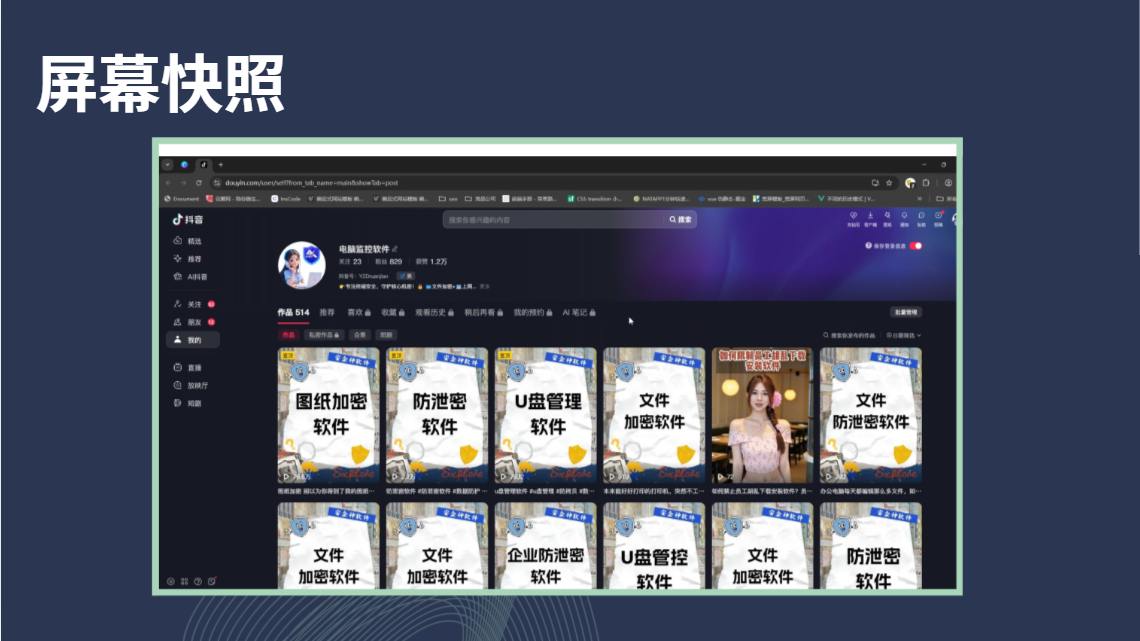This screenshot has width=1140, height=641.
Task: Click the site info icon in address bar
Action: tap(217, 183)
